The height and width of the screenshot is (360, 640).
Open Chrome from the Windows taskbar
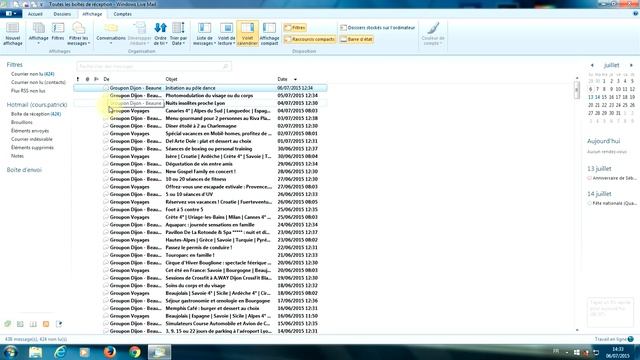pyautogui.click(x=134, y=352)
